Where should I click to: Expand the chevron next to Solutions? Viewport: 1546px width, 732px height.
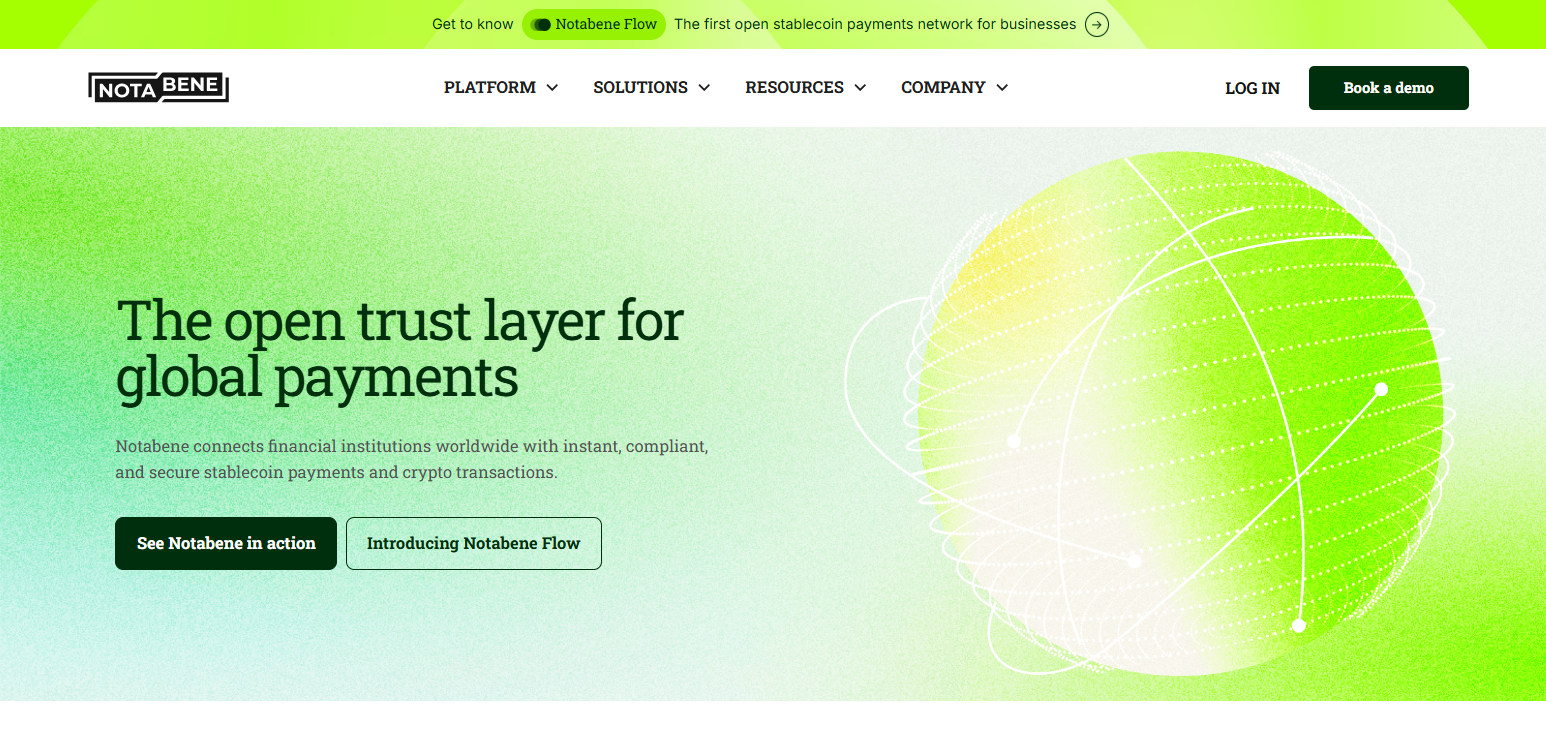click(704, 88)
